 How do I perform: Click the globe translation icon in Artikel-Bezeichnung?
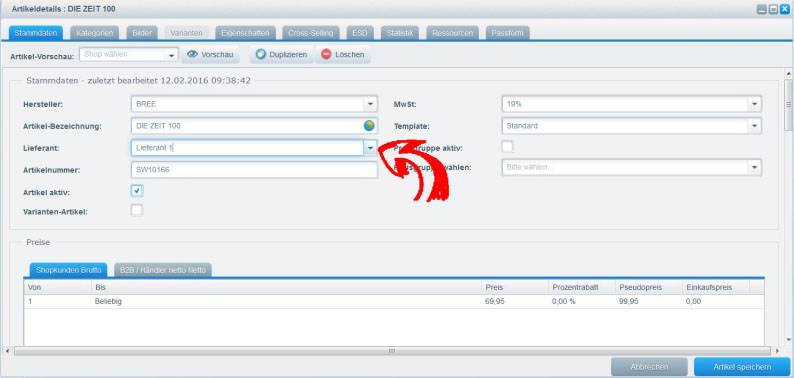pos(369,126)
